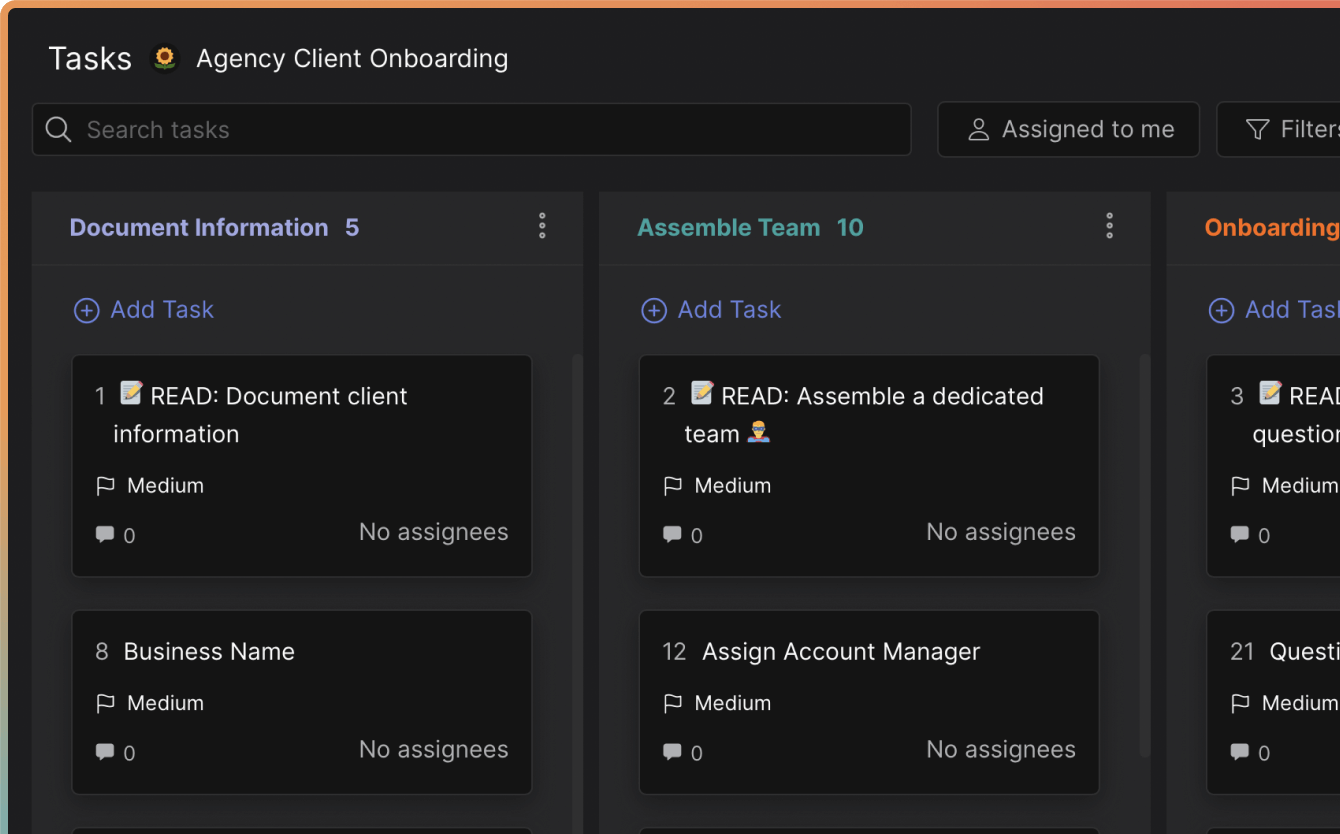This screenshot has height=834, width=1340.
Task: Select the funnel icon on the Filters button
Action: (1256, 129)
